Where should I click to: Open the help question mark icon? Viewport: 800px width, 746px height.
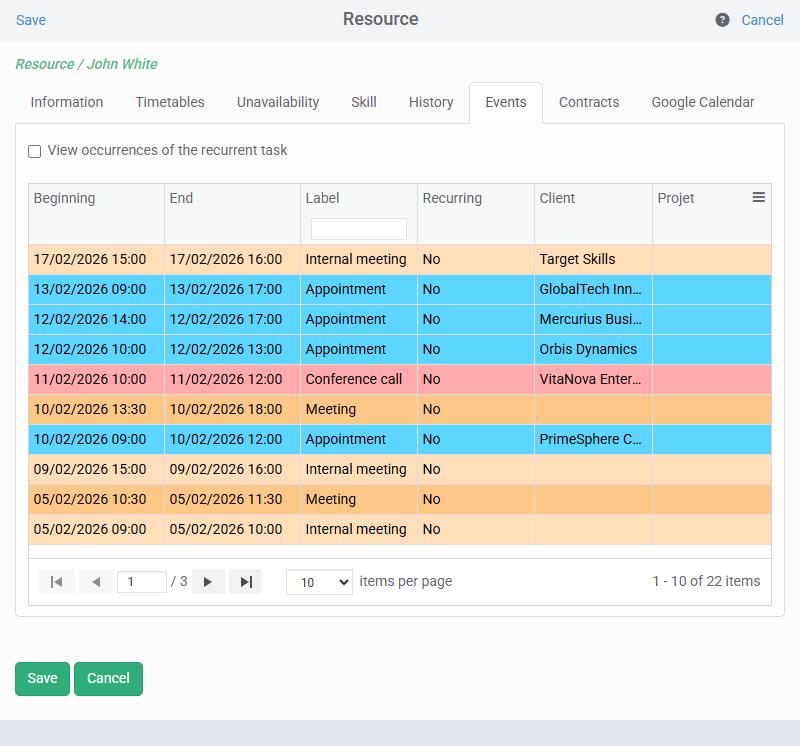click(x=722, y=20)
